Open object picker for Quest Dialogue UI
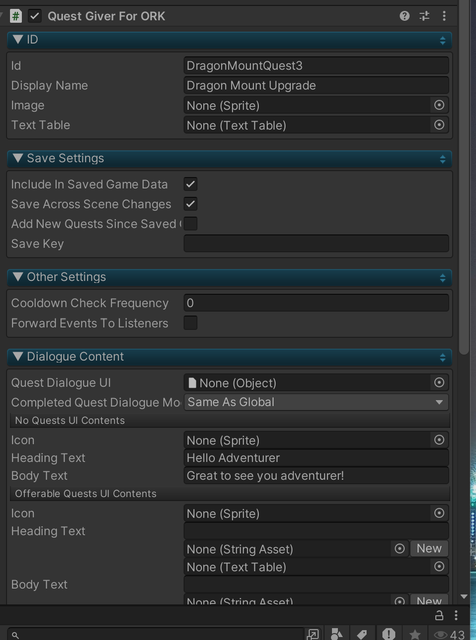This screenshot has height=640, width=476. 439,382
